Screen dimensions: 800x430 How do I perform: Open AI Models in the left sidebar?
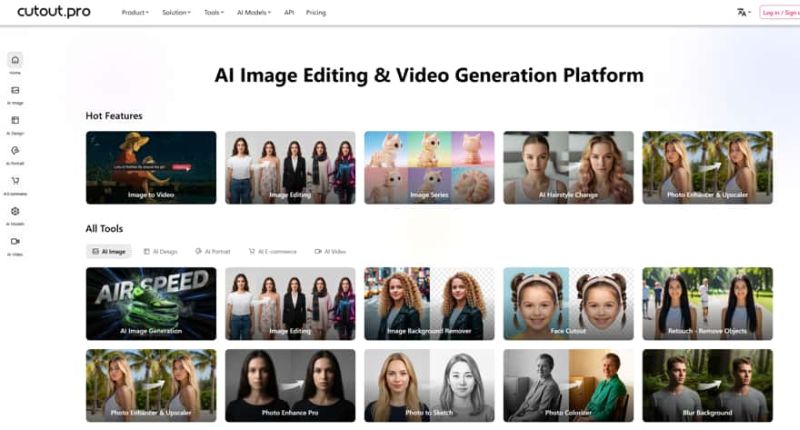tap(15, 212)
